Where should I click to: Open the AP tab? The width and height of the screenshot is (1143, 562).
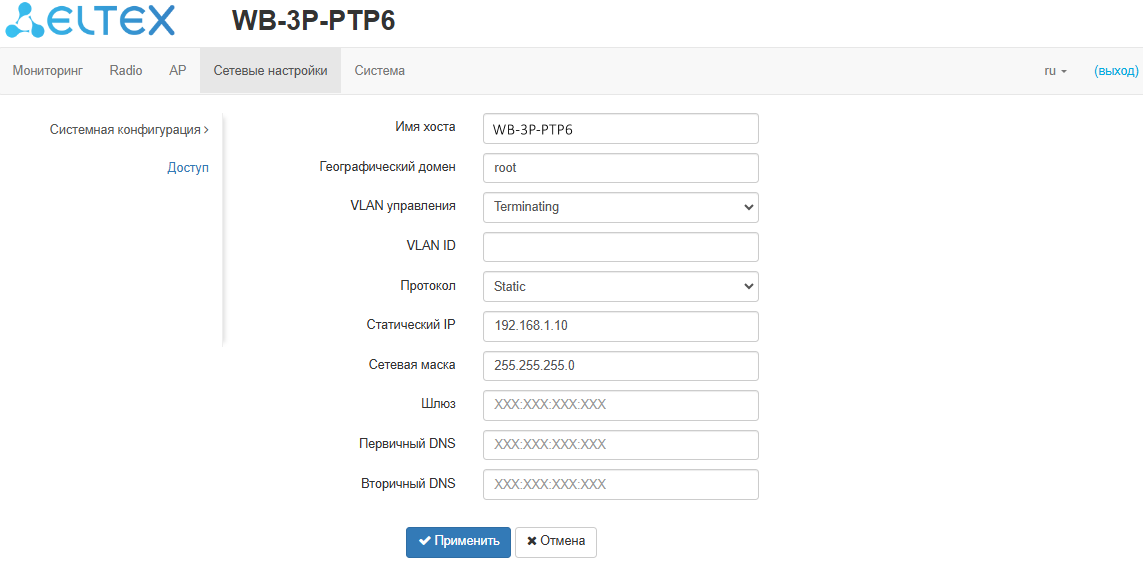pyautogui.click(x=178, y=71)
